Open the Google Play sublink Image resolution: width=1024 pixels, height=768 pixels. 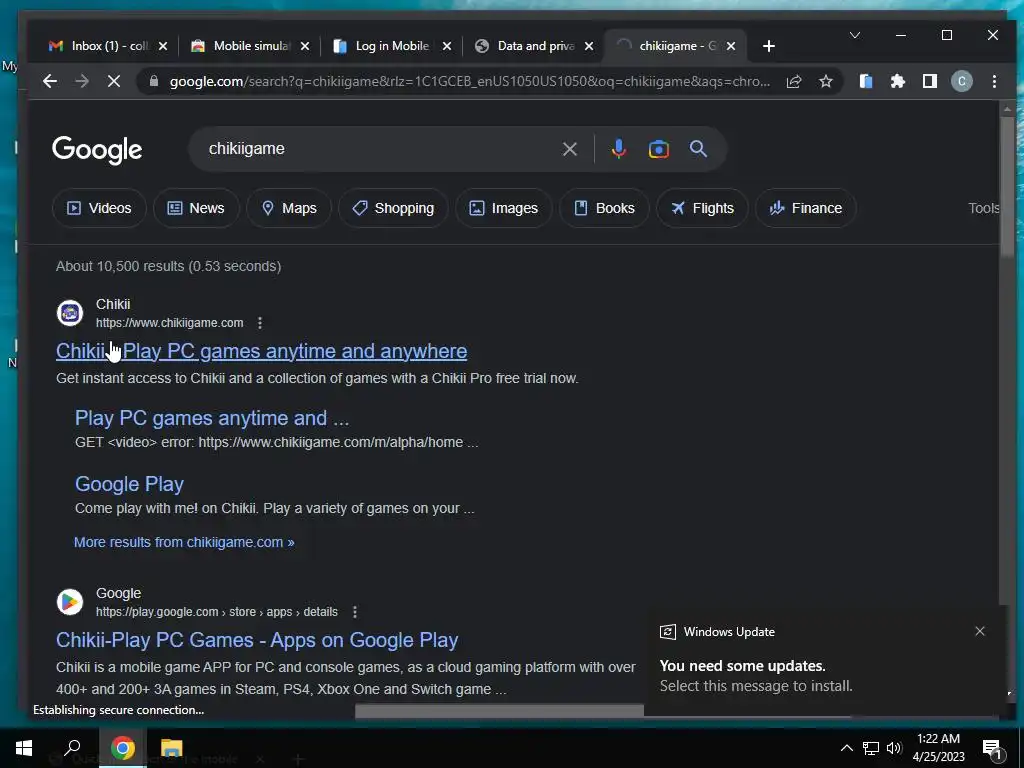[129, 484]
